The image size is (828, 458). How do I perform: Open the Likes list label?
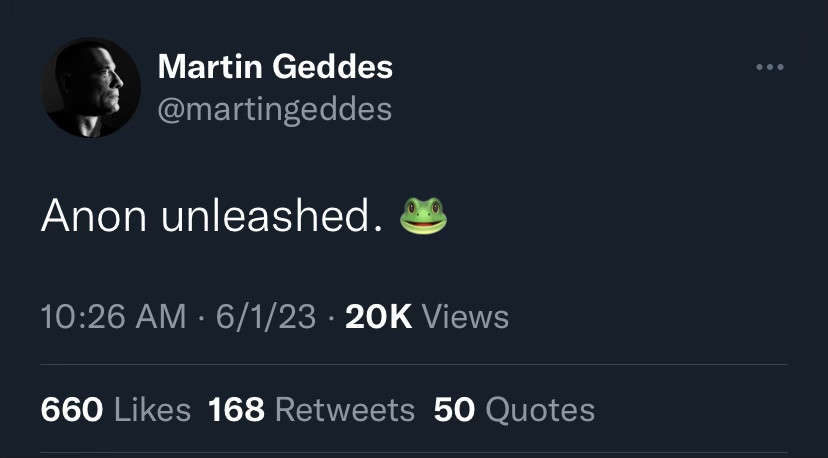(x=151, y=409)
